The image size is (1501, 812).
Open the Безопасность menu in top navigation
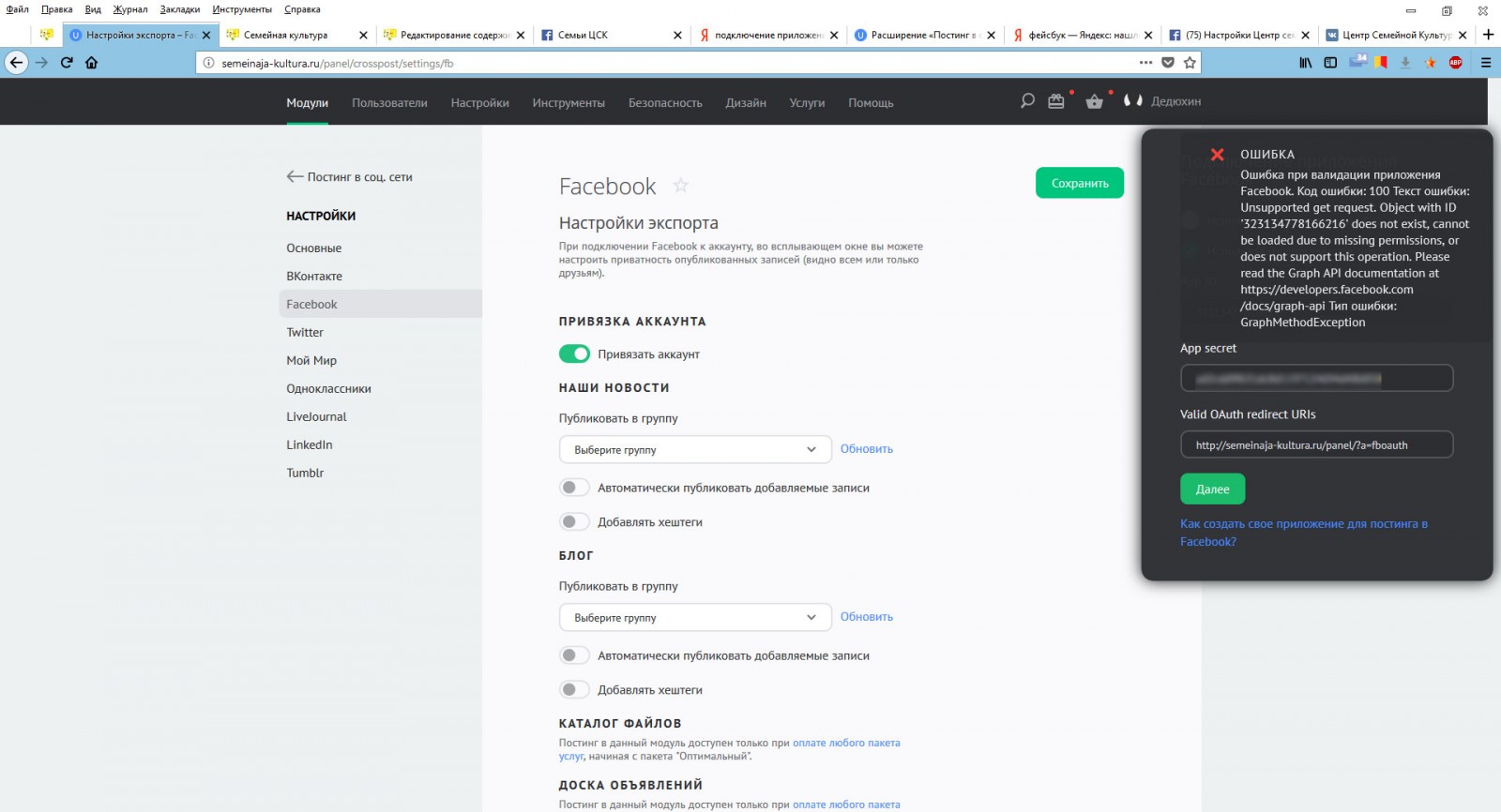click(x=664, y=103)
